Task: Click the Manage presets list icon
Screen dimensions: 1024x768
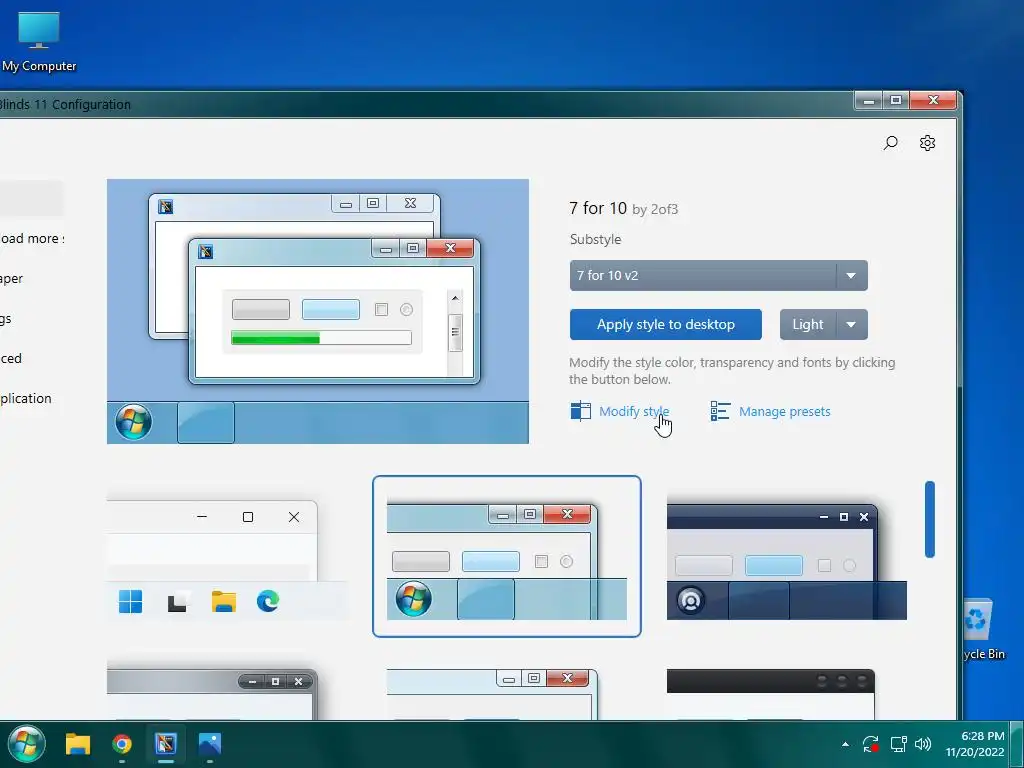Action: pos(720,411)
